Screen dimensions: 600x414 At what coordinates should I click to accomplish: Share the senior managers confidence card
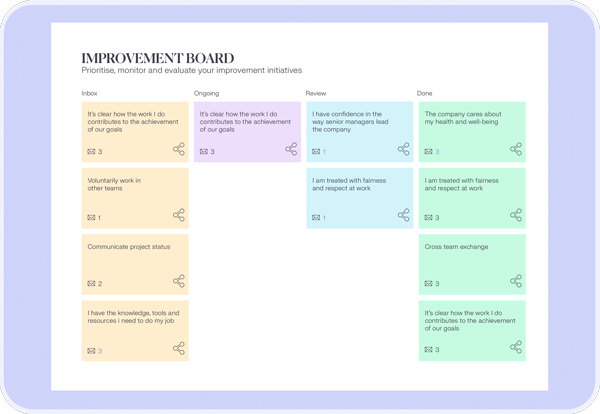point(404,149)
